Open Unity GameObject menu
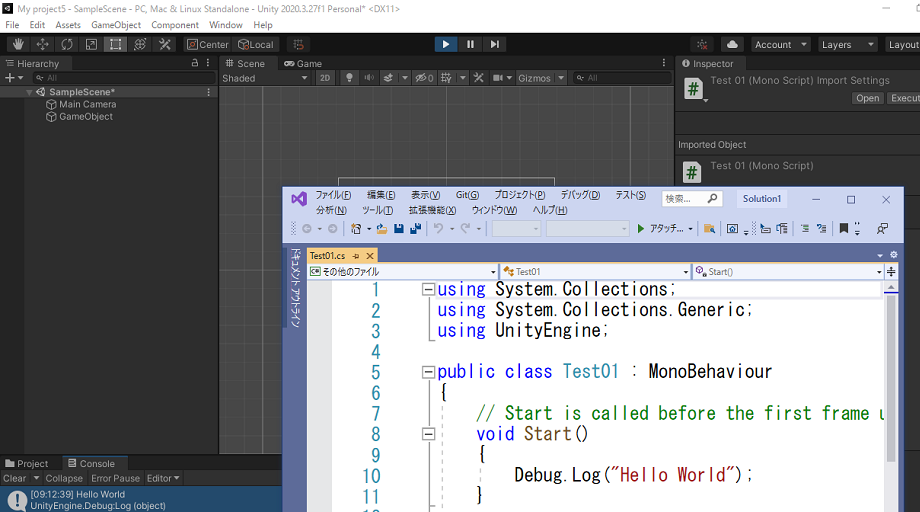The height and width of the screenshot is (512, 920). (x=116, y=25)
